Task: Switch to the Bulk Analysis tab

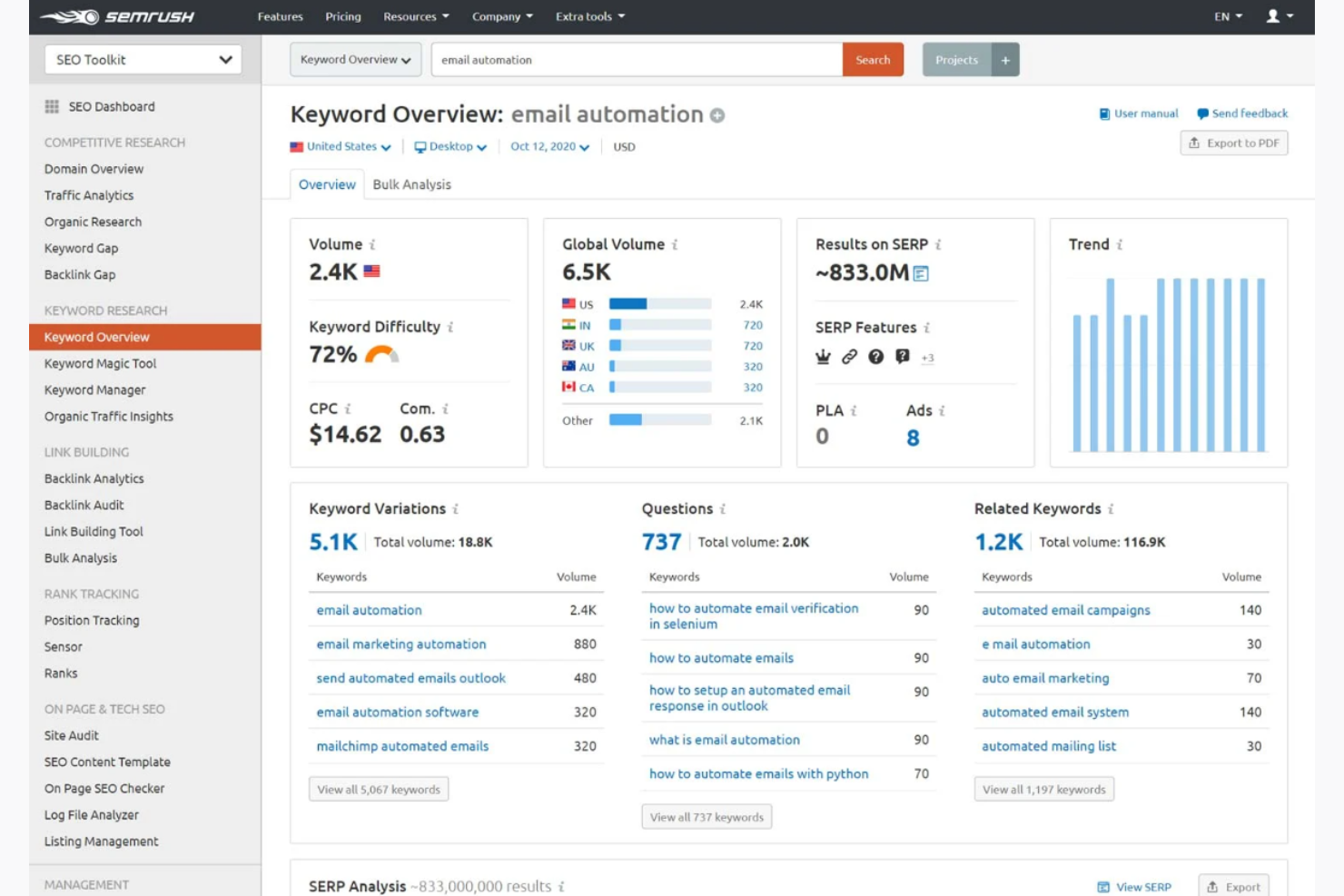Action: (x=411, y=184)
